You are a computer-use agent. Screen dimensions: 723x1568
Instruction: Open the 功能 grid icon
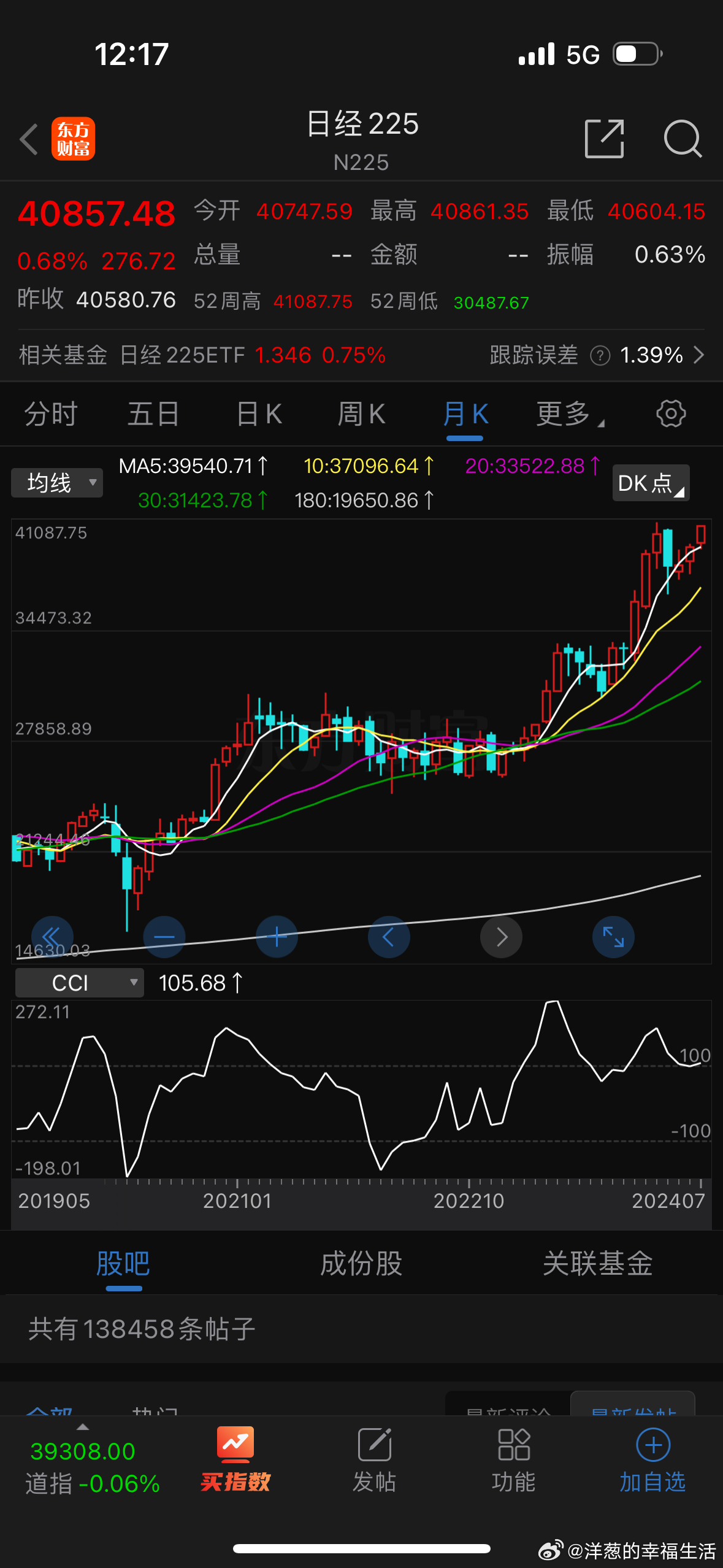(514, 1444)
